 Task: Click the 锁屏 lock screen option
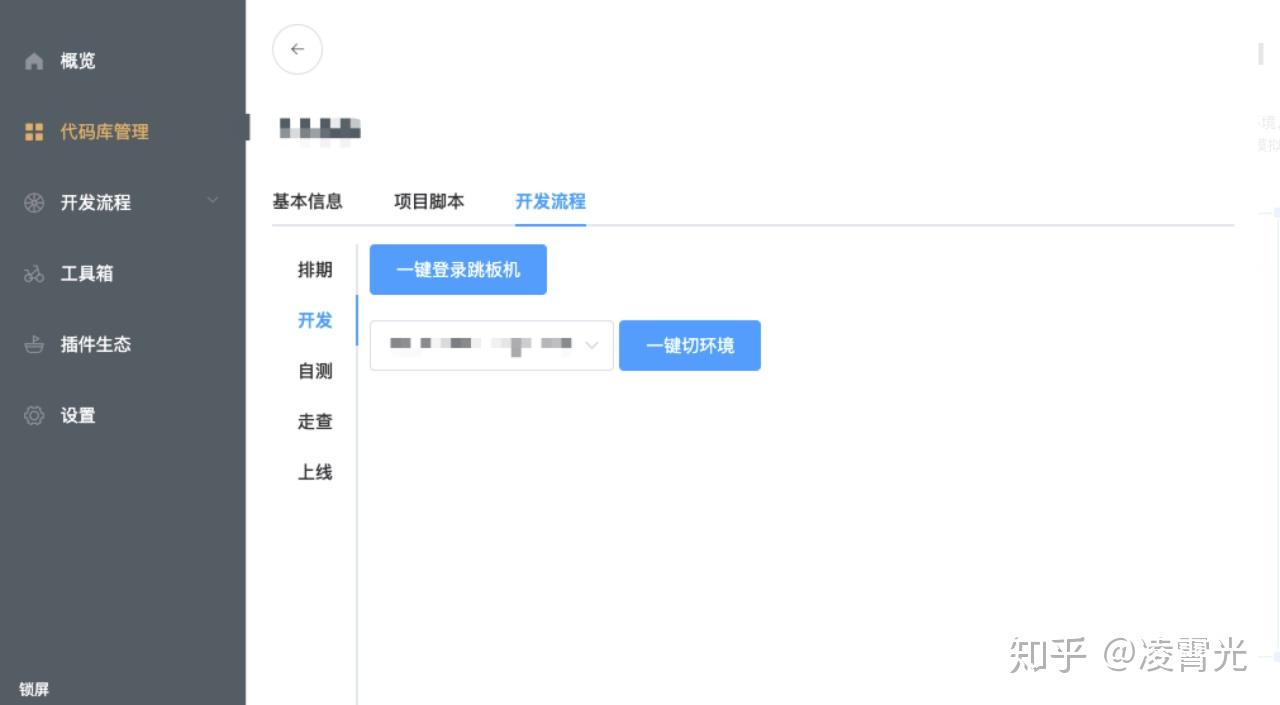34,689
